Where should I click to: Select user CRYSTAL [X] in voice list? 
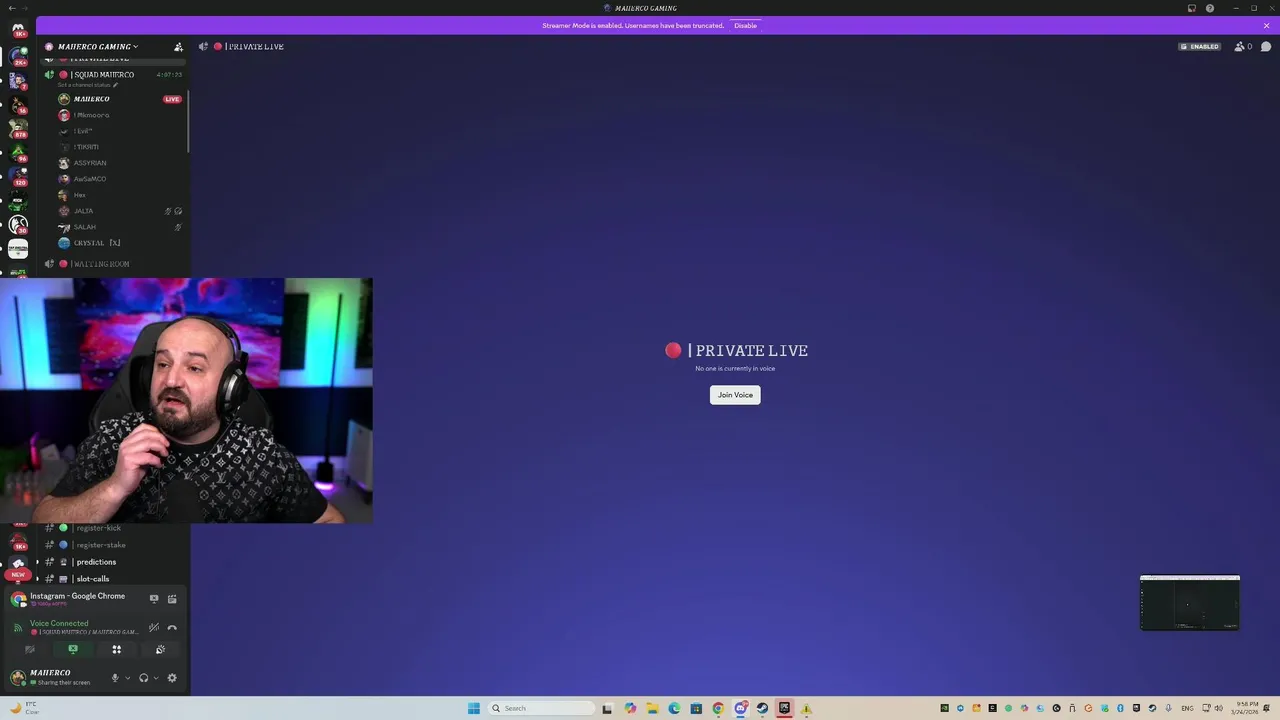[120, 243]
